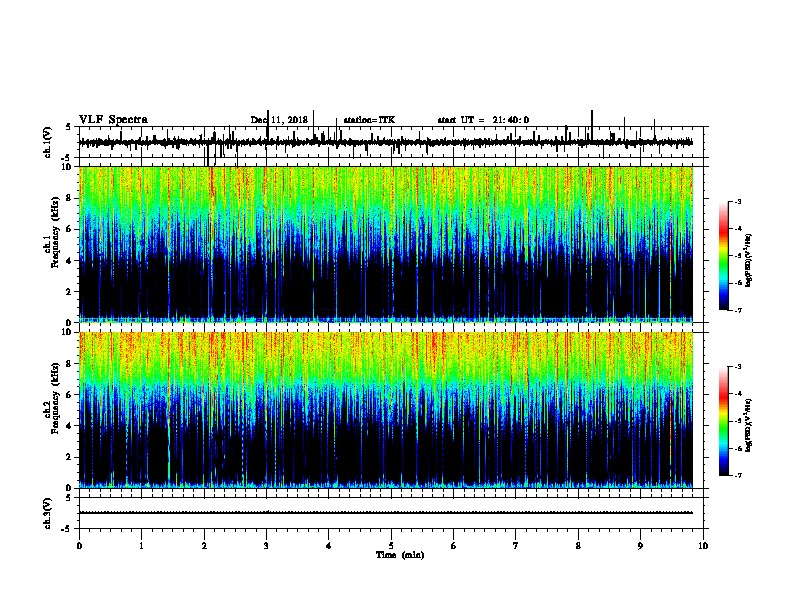The image size is (792, 612).
Task: Click inside the ch.2 spectrogram panel
Action: pos(386,410)
